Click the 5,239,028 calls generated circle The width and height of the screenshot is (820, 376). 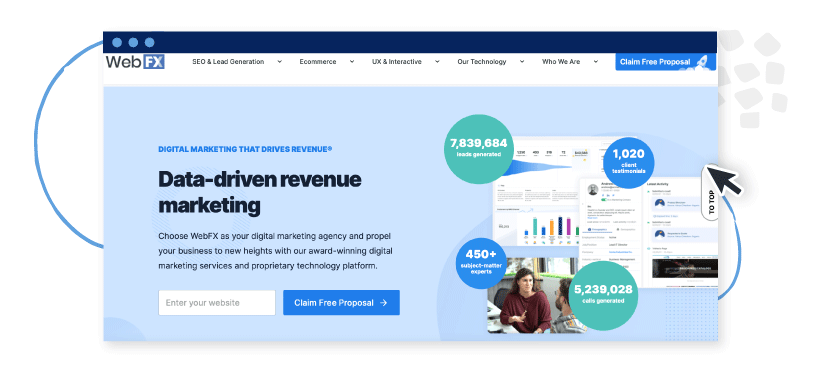(x=603, y=295)
